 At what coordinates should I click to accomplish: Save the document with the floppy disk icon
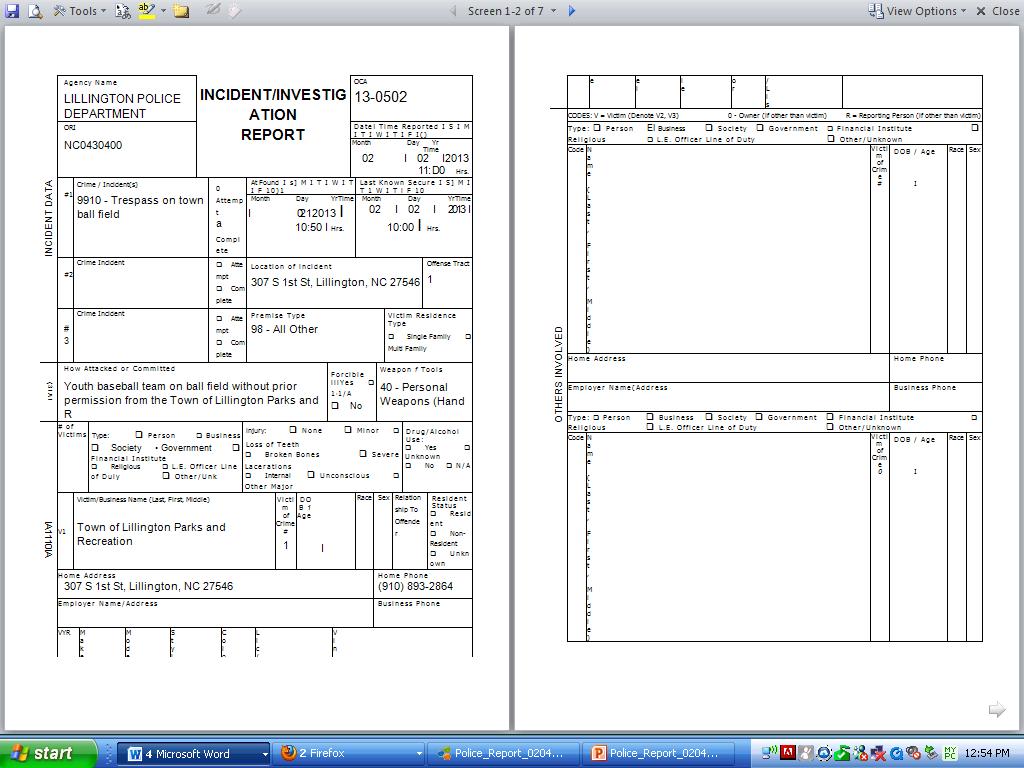click(x=12, y=10)
